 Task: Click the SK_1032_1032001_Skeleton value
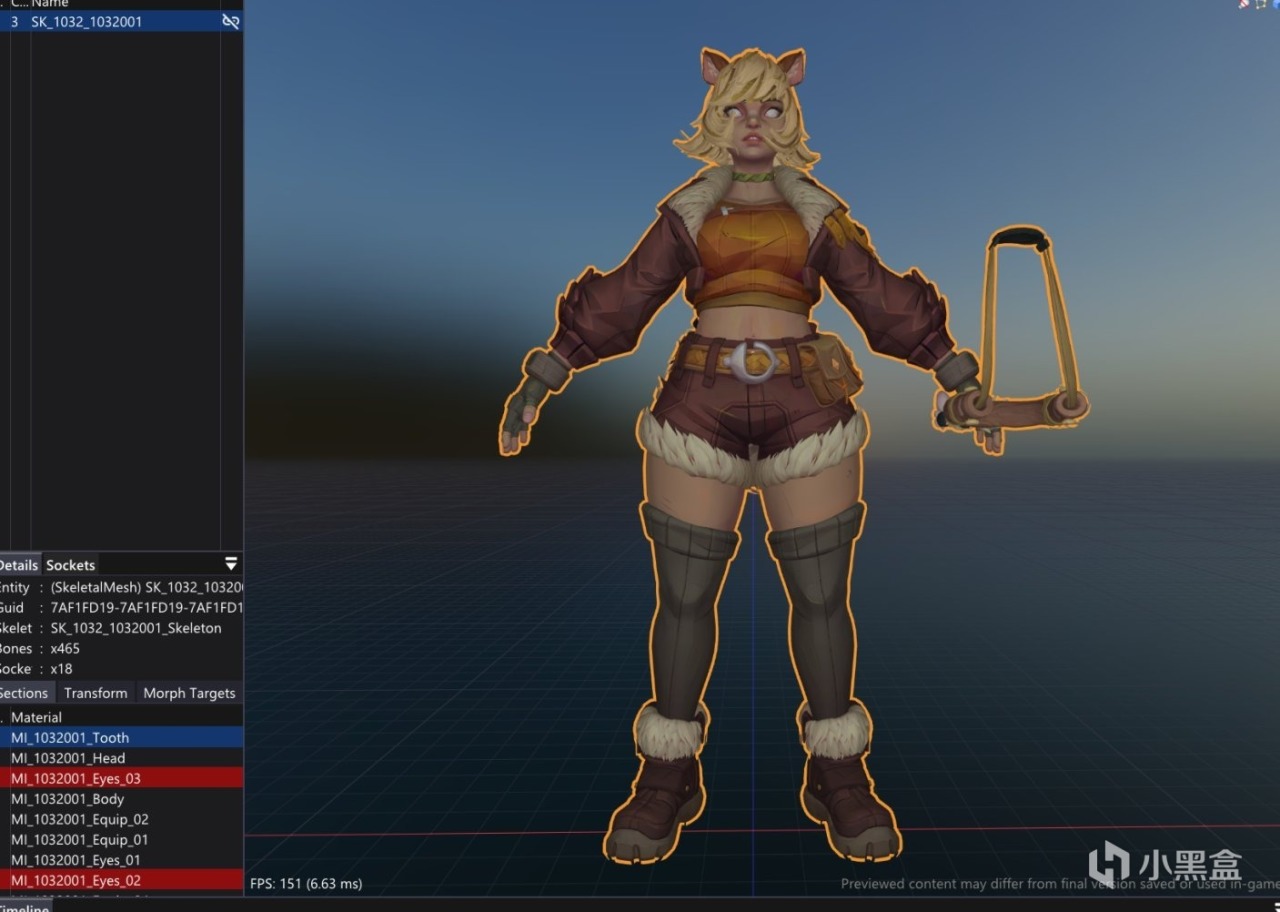(x=136, y=628)
